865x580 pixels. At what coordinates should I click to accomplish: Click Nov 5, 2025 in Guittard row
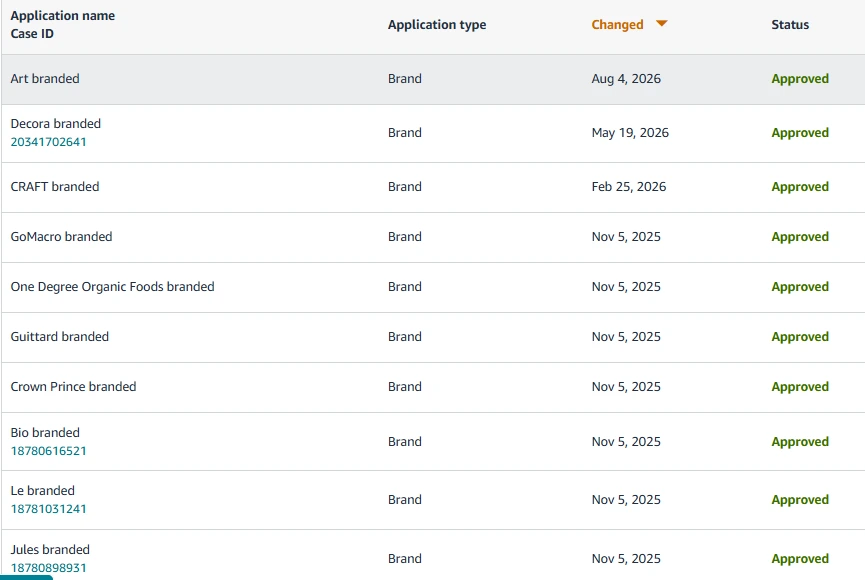pos(626,337)
